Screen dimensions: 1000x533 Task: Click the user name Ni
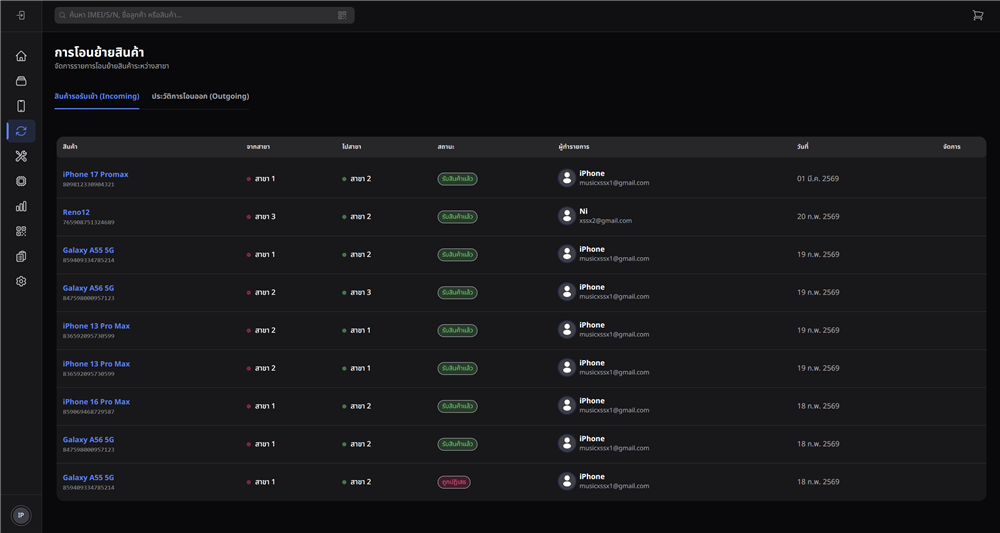pyautogui.click(x=584, y=211)
